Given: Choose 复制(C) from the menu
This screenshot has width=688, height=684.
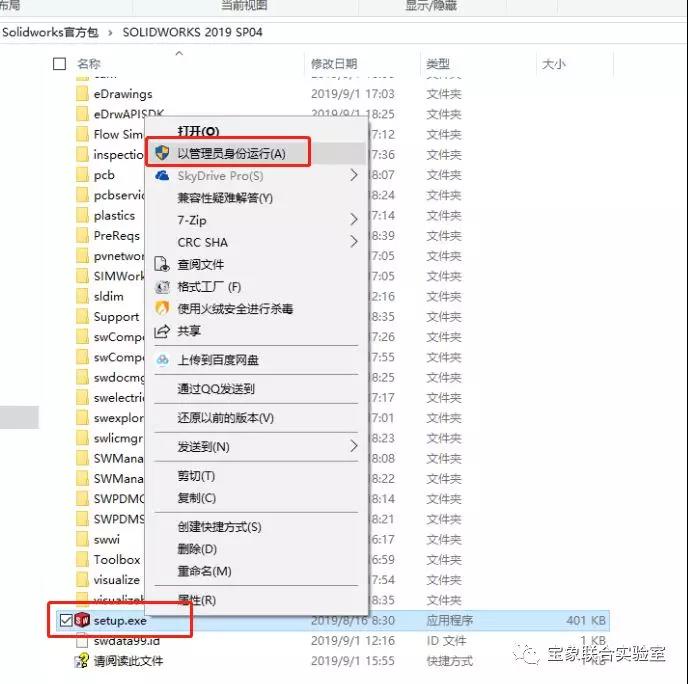Looking at the screenshot, I should pos(197,498).
